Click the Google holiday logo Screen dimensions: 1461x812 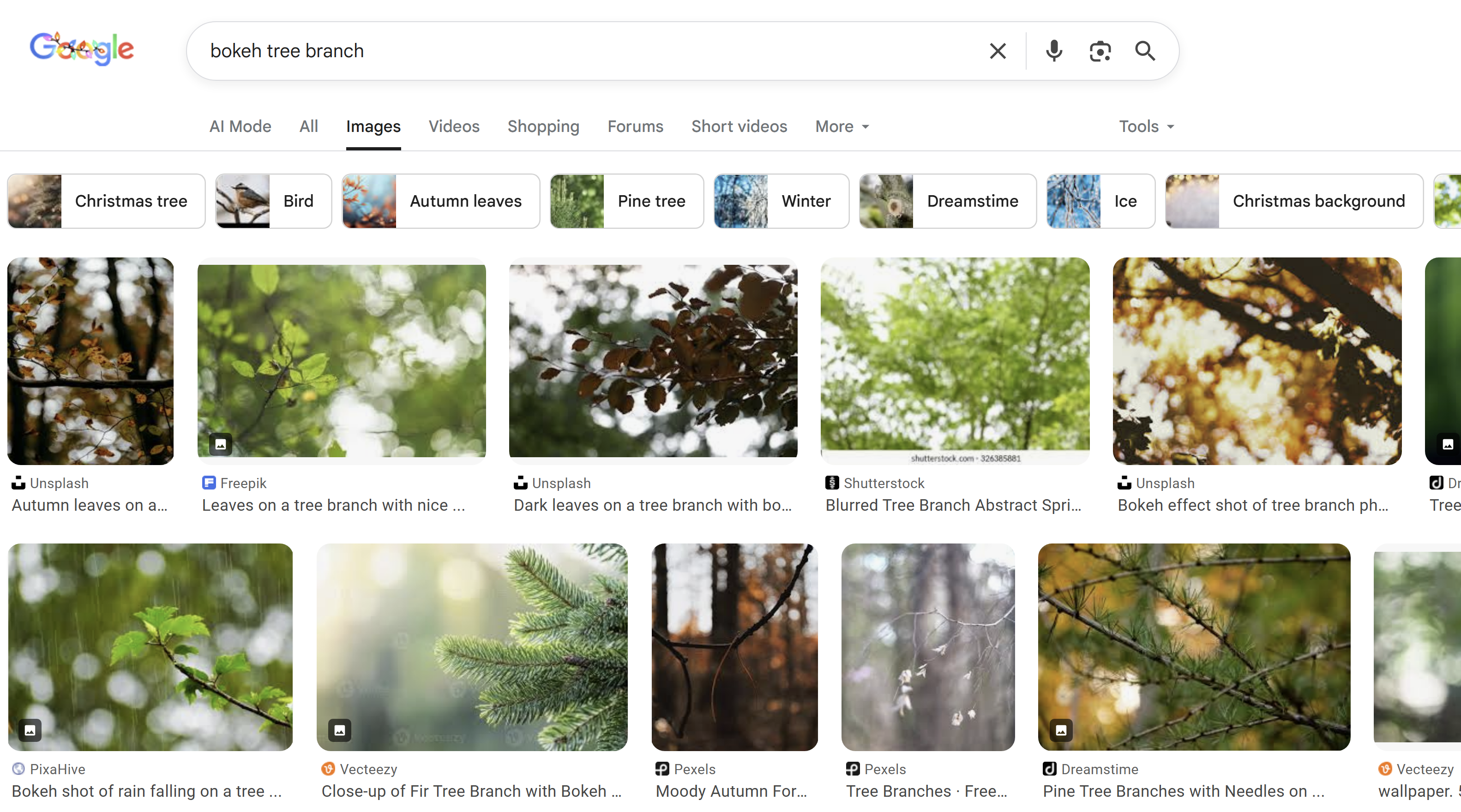[x=82, y=49]
